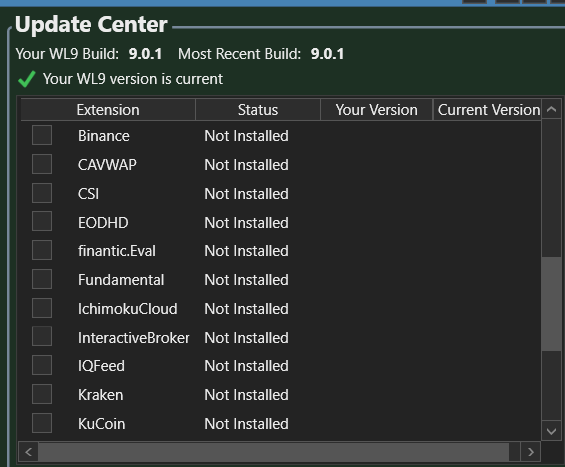Select the EODHD extension checkbox
The height and width of the screenshot is (467, 565).
tap(42, 221)
